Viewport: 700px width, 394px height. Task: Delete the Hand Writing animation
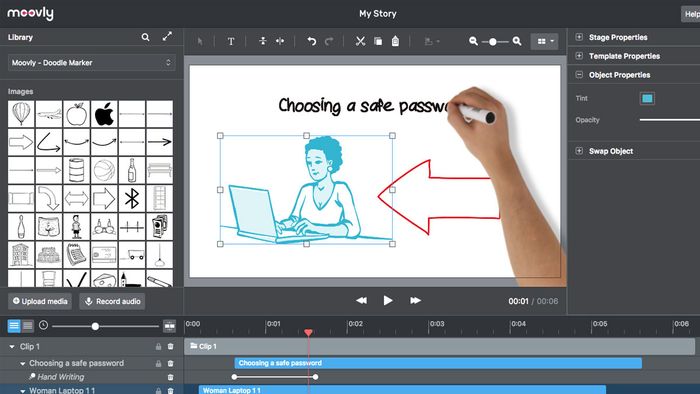(x=171, y=377)
